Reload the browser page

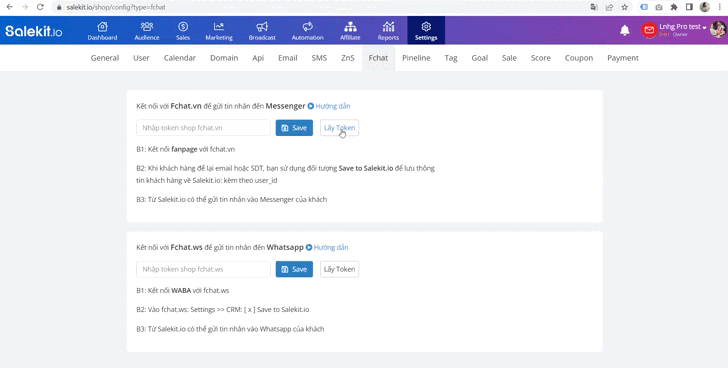tap(40, 7)
